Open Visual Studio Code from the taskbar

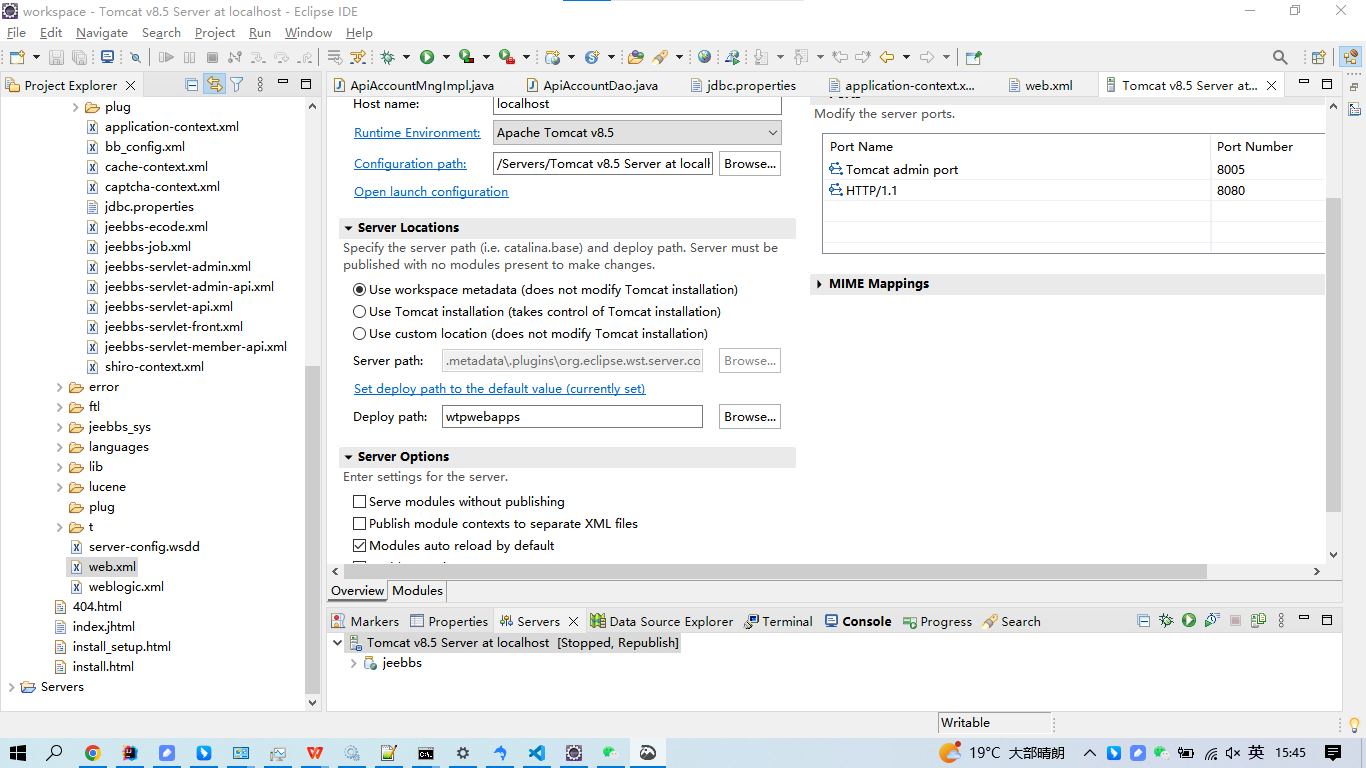point(537,753)
